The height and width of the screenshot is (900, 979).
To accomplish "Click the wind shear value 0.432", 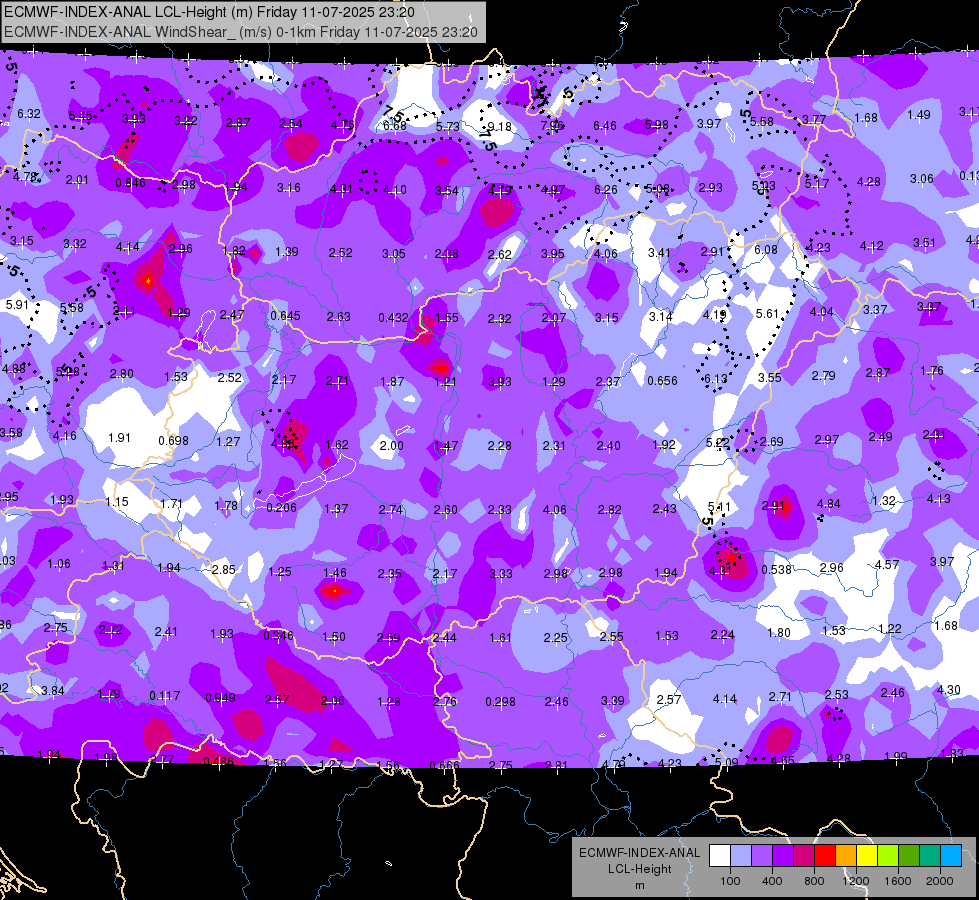I will [x=393, y=318].
